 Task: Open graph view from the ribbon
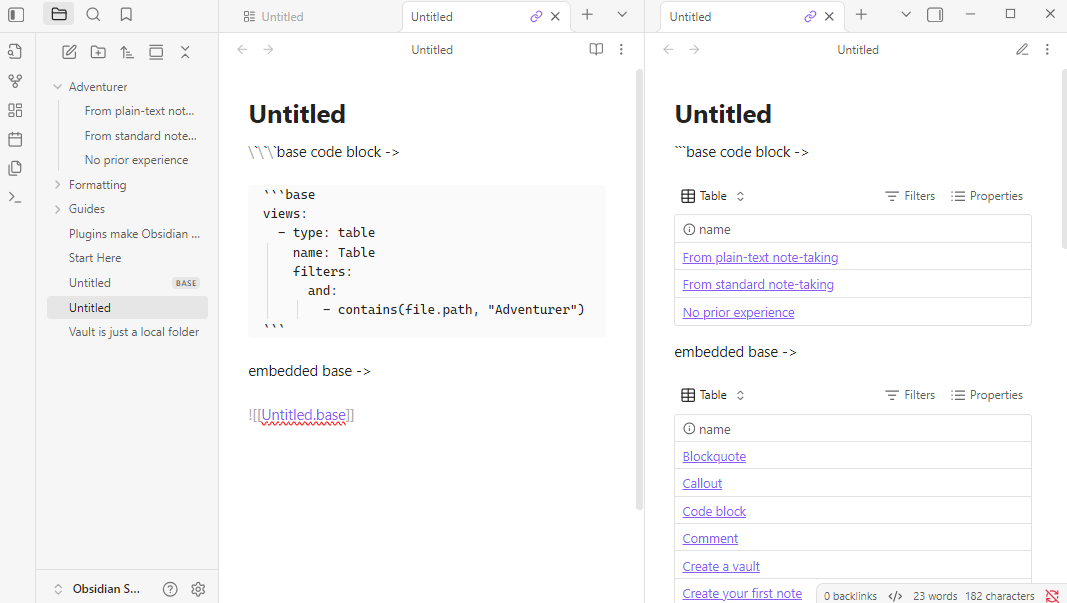click(x=15, y=81)
